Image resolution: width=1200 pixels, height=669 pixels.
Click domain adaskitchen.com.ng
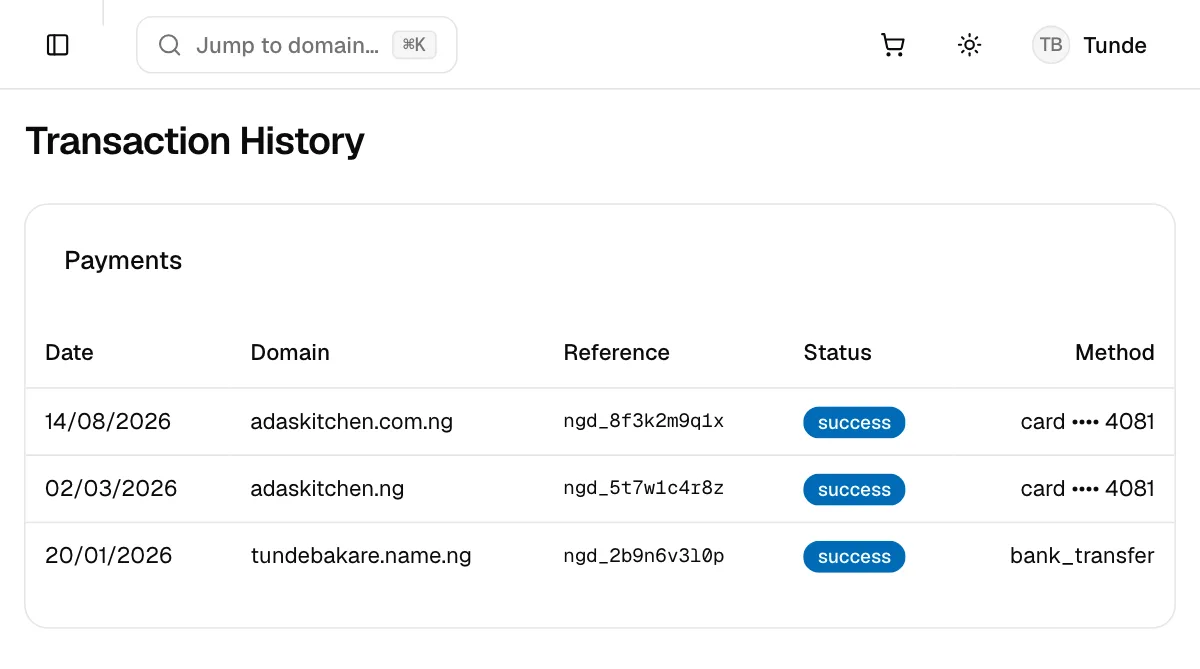352,422
